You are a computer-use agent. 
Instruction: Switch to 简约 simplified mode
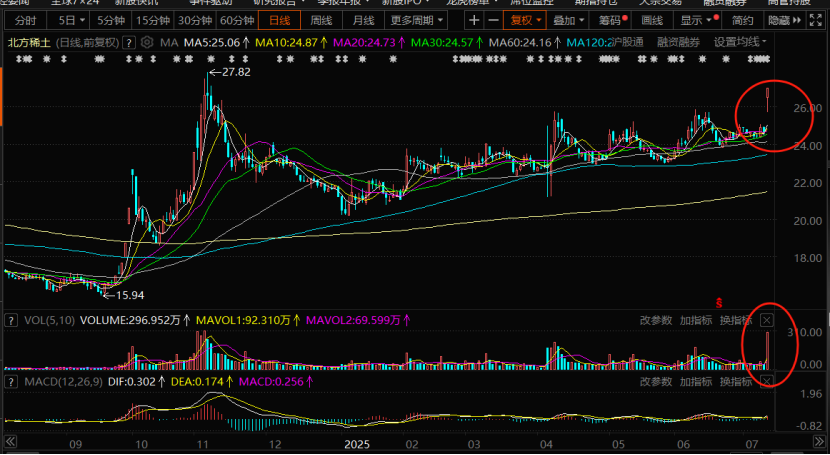[x=743, y=21]
